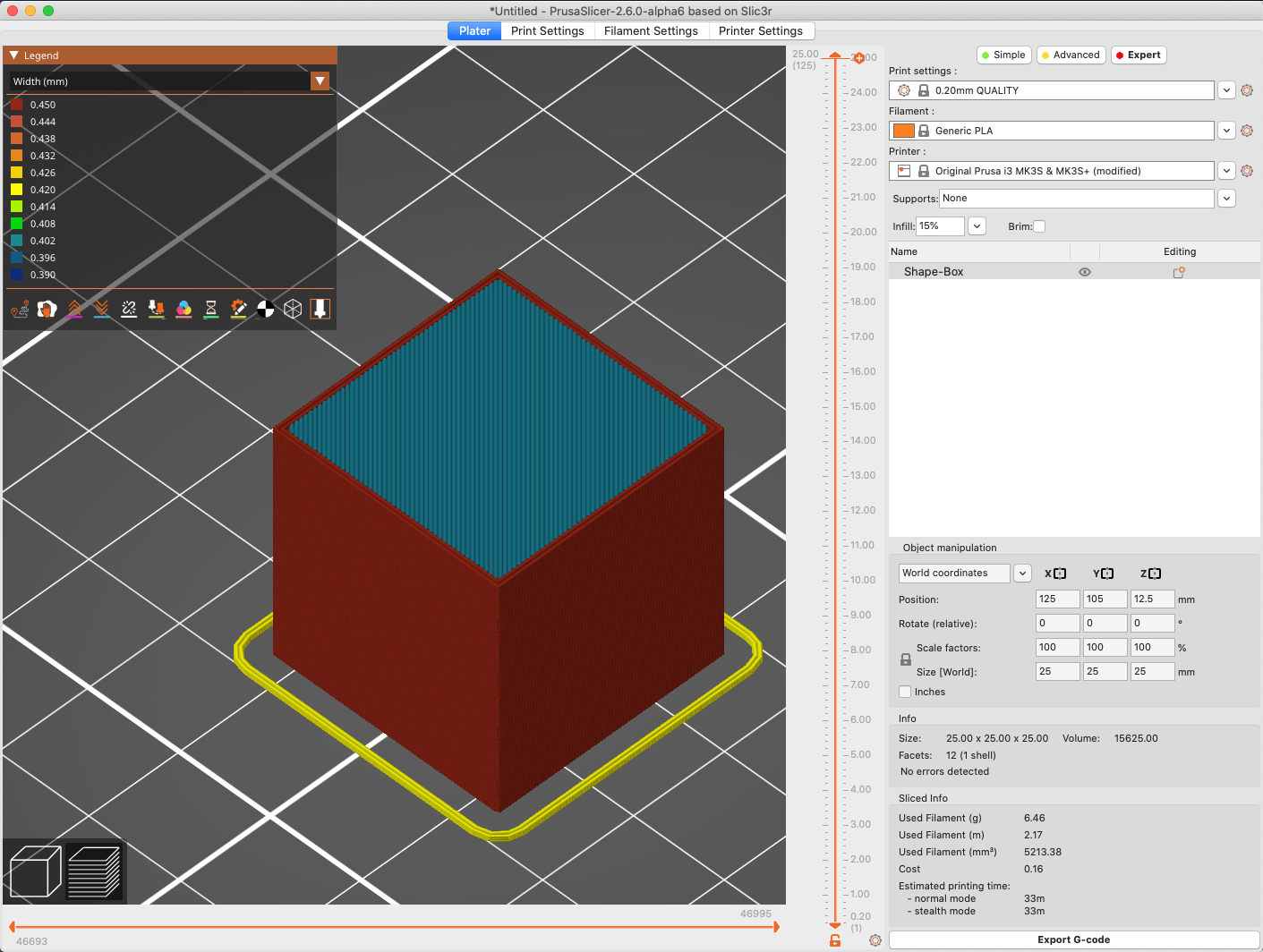Image resolution: width=1263 pixels, height=952 pixels.
Task: Open Printer Settings gear next to printer selector
Action: tap(1247, 170)
